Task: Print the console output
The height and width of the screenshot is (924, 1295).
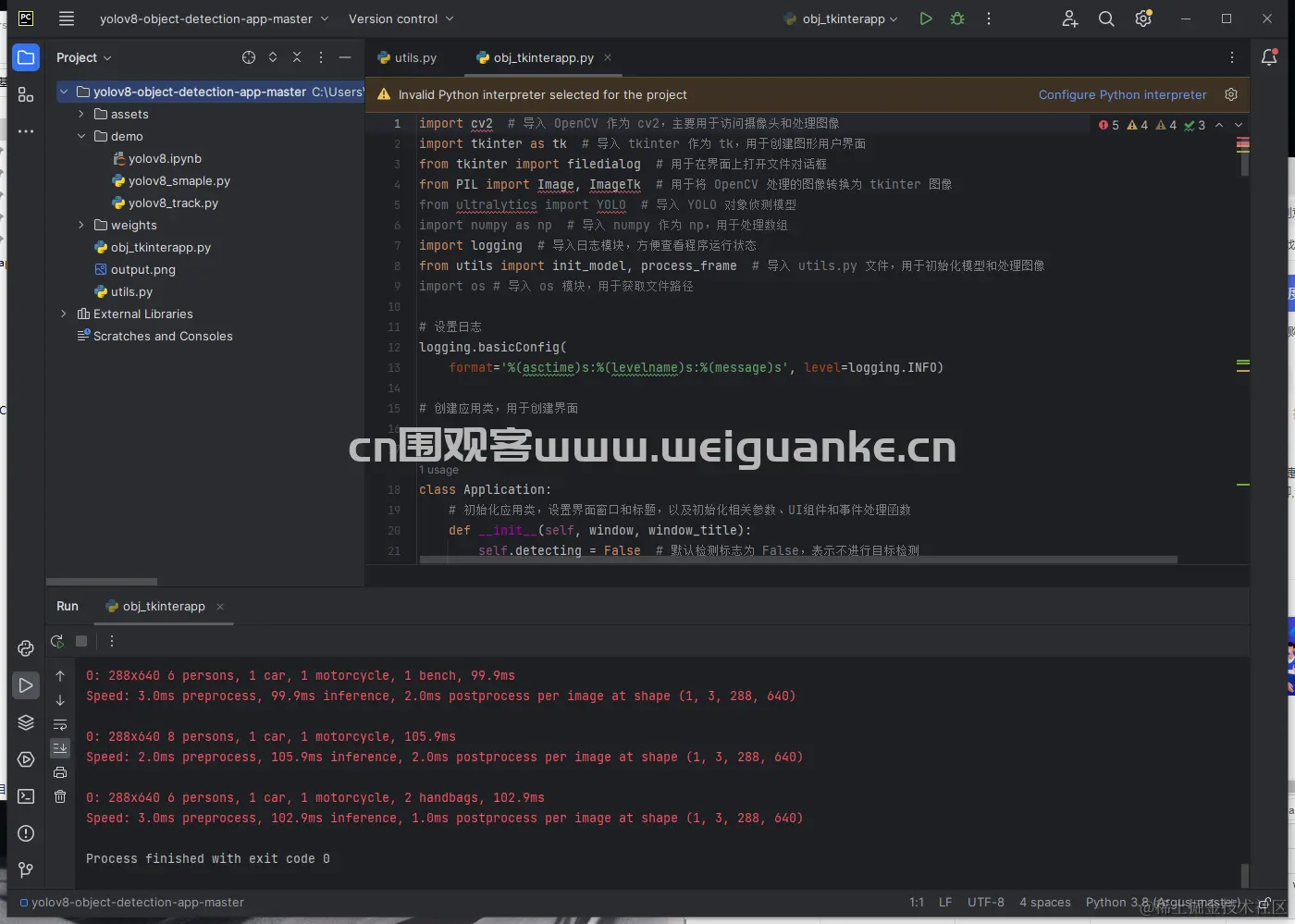Action: click(x=60, y=772)
